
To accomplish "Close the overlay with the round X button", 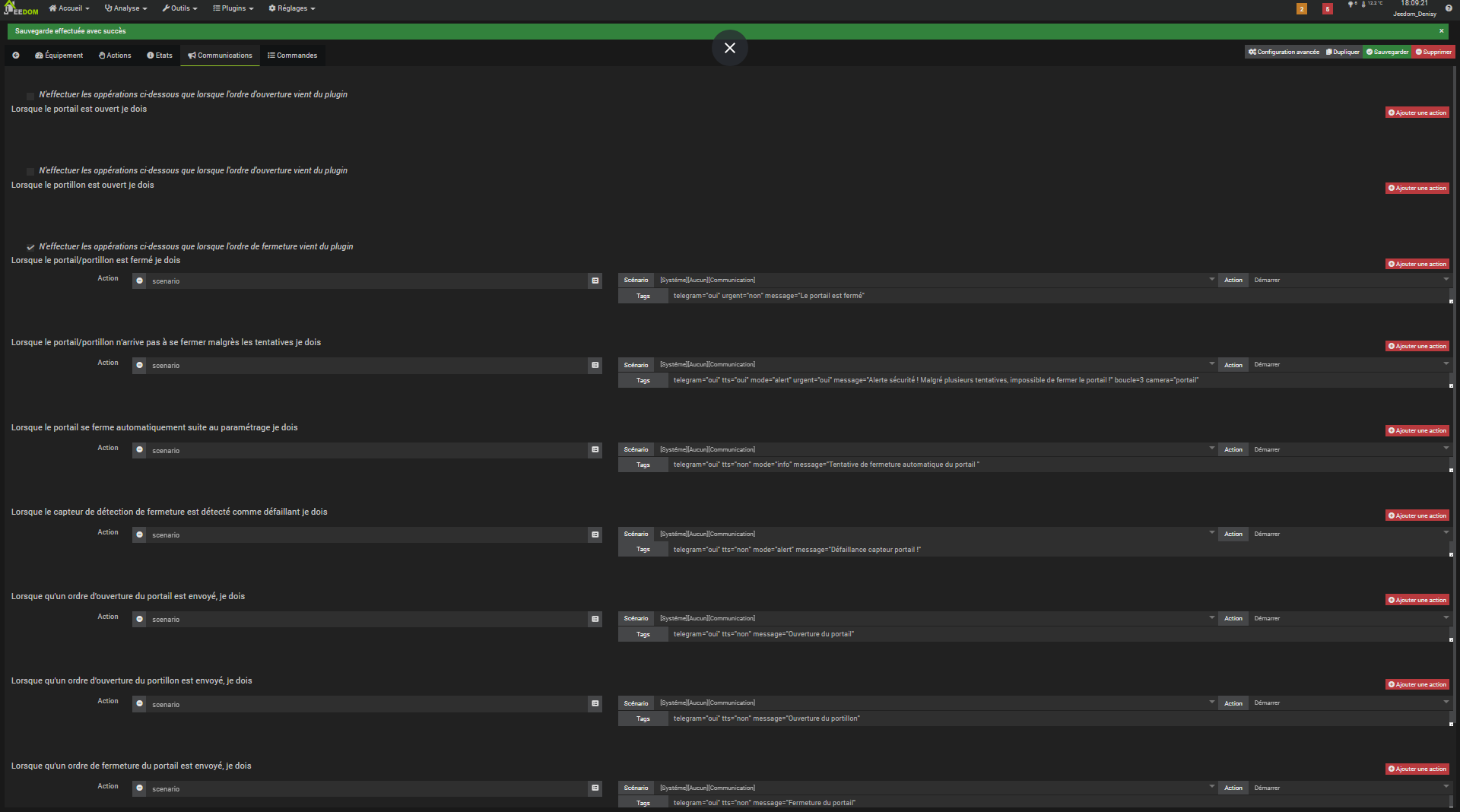I will click(730, 48).
